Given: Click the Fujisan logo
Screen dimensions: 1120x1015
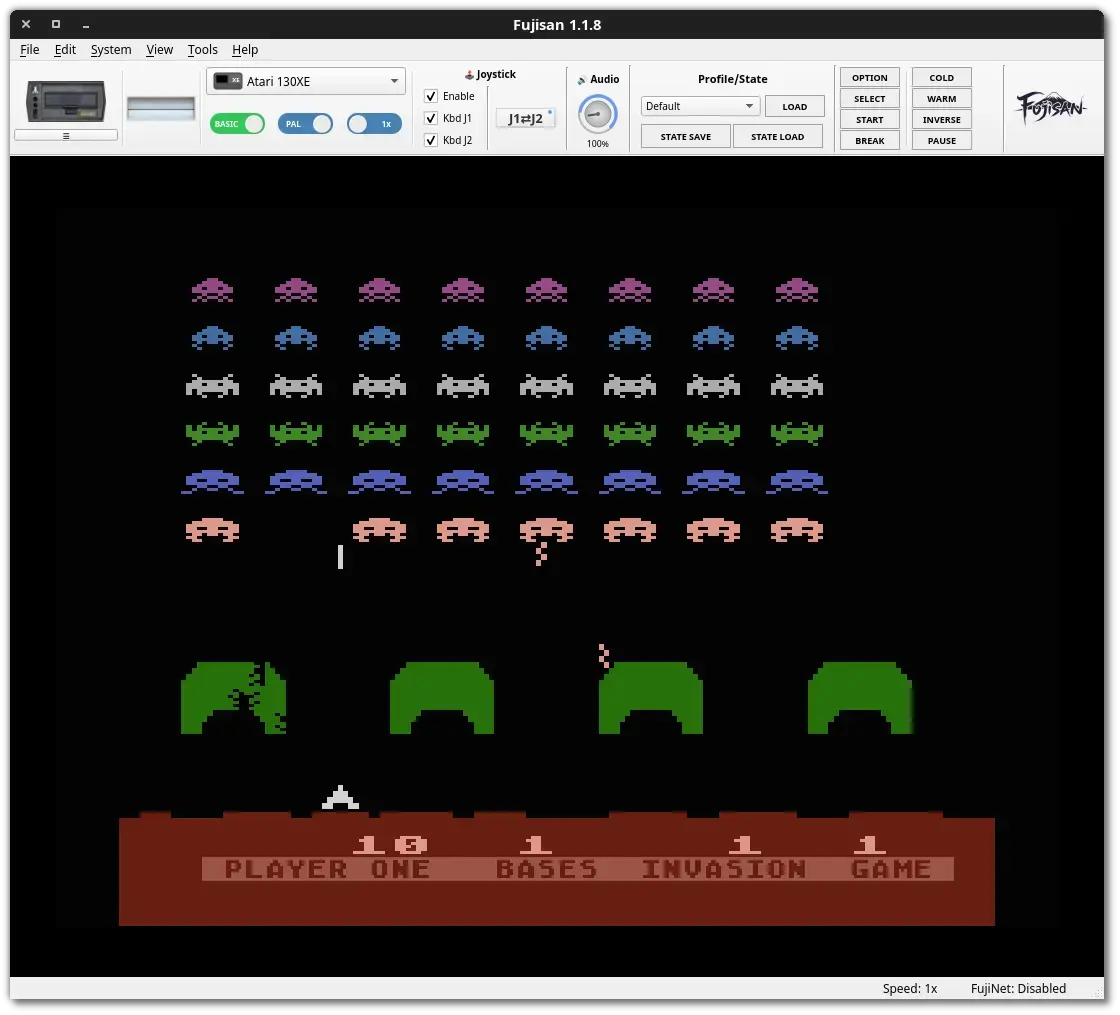Looking at the screenshot, I should [1051, 107].
